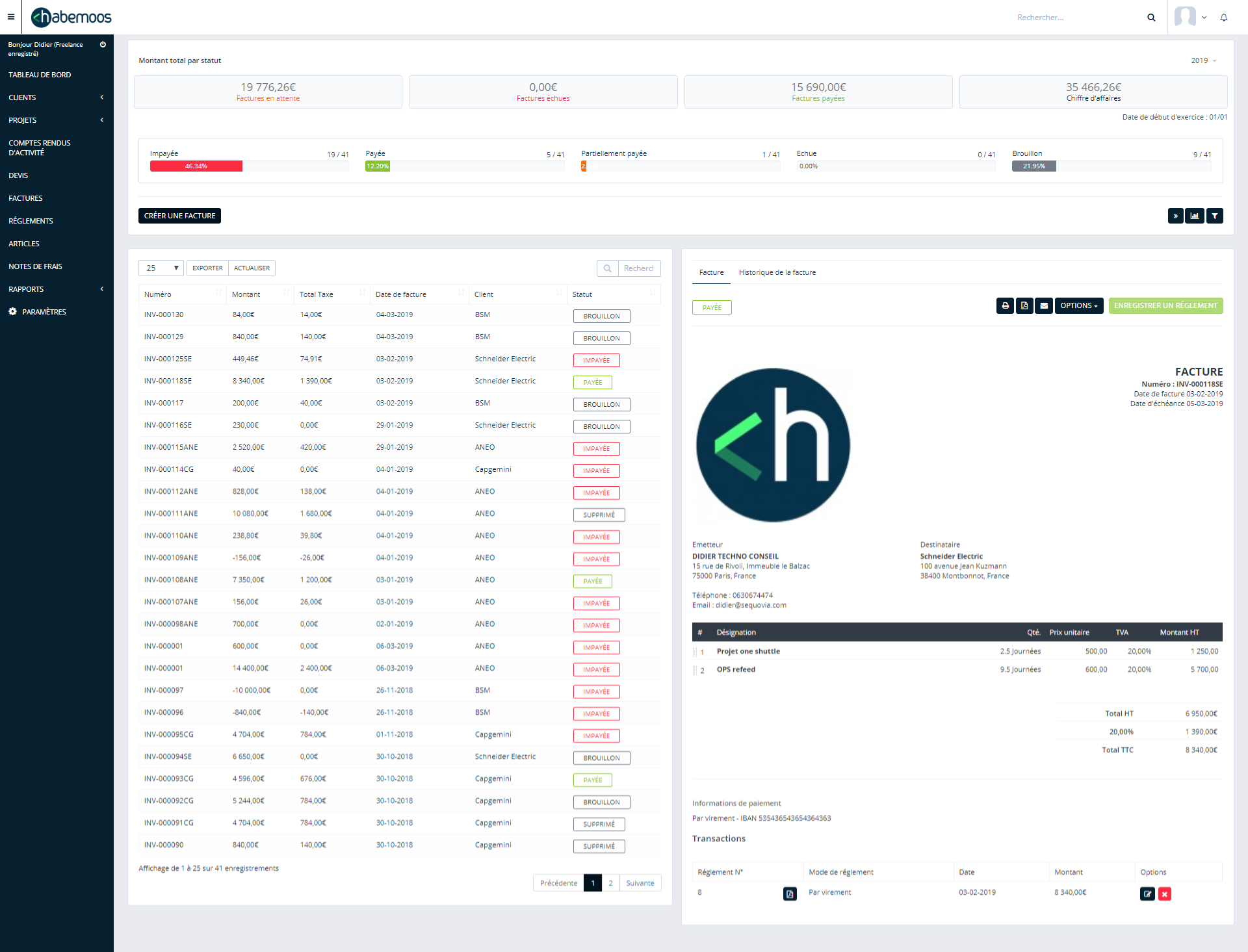This screenshot has width=1248, height=952.
Task: Expand OPTIONS dropdown menu
Action: 1079,306
